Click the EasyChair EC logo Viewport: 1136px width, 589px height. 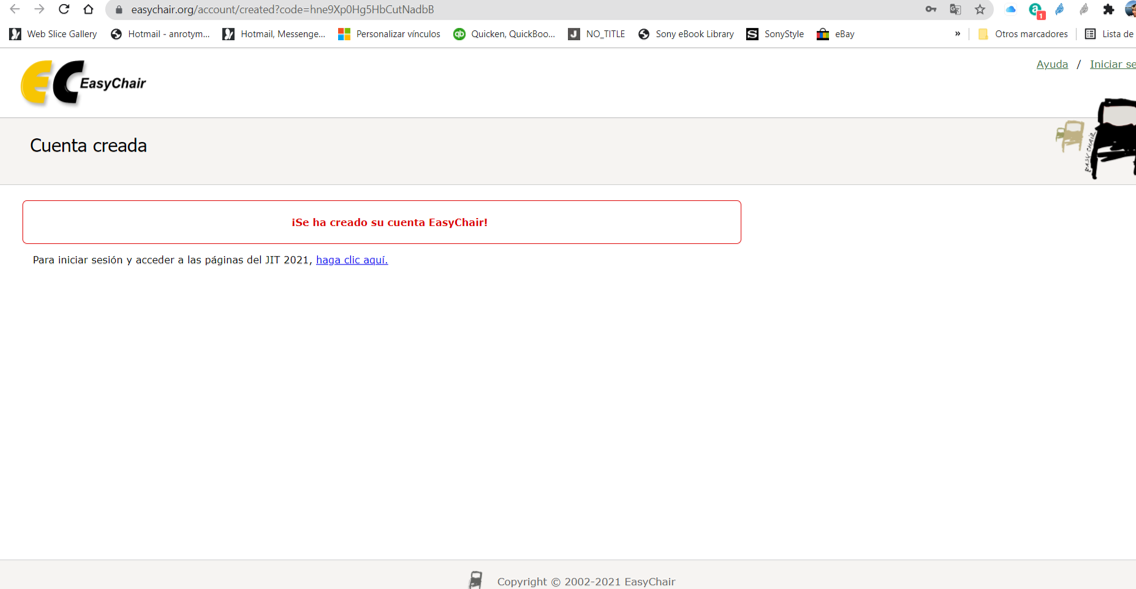[83, 83]
